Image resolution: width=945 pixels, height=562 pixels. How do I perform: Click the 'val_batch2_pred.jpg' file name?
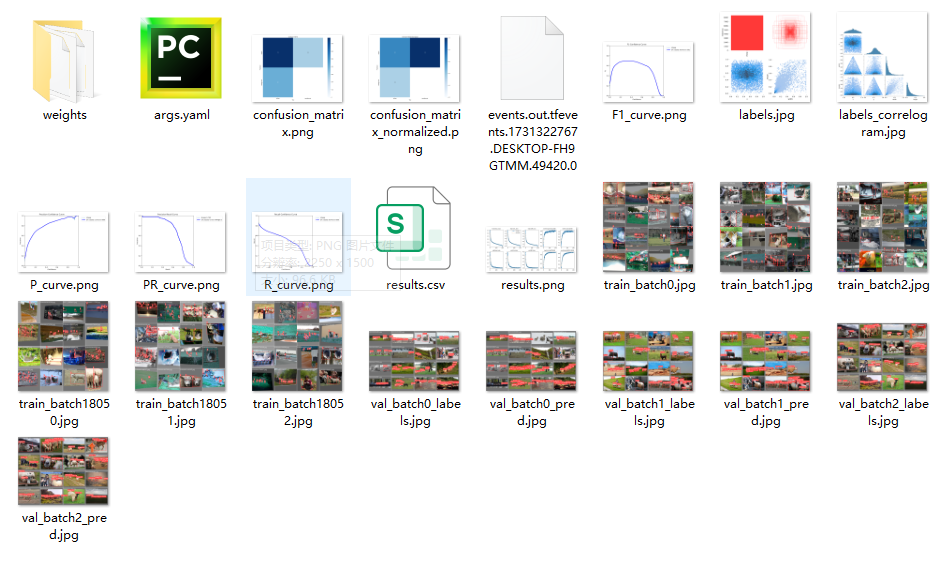pyautogui.click(x=64, y=526)
